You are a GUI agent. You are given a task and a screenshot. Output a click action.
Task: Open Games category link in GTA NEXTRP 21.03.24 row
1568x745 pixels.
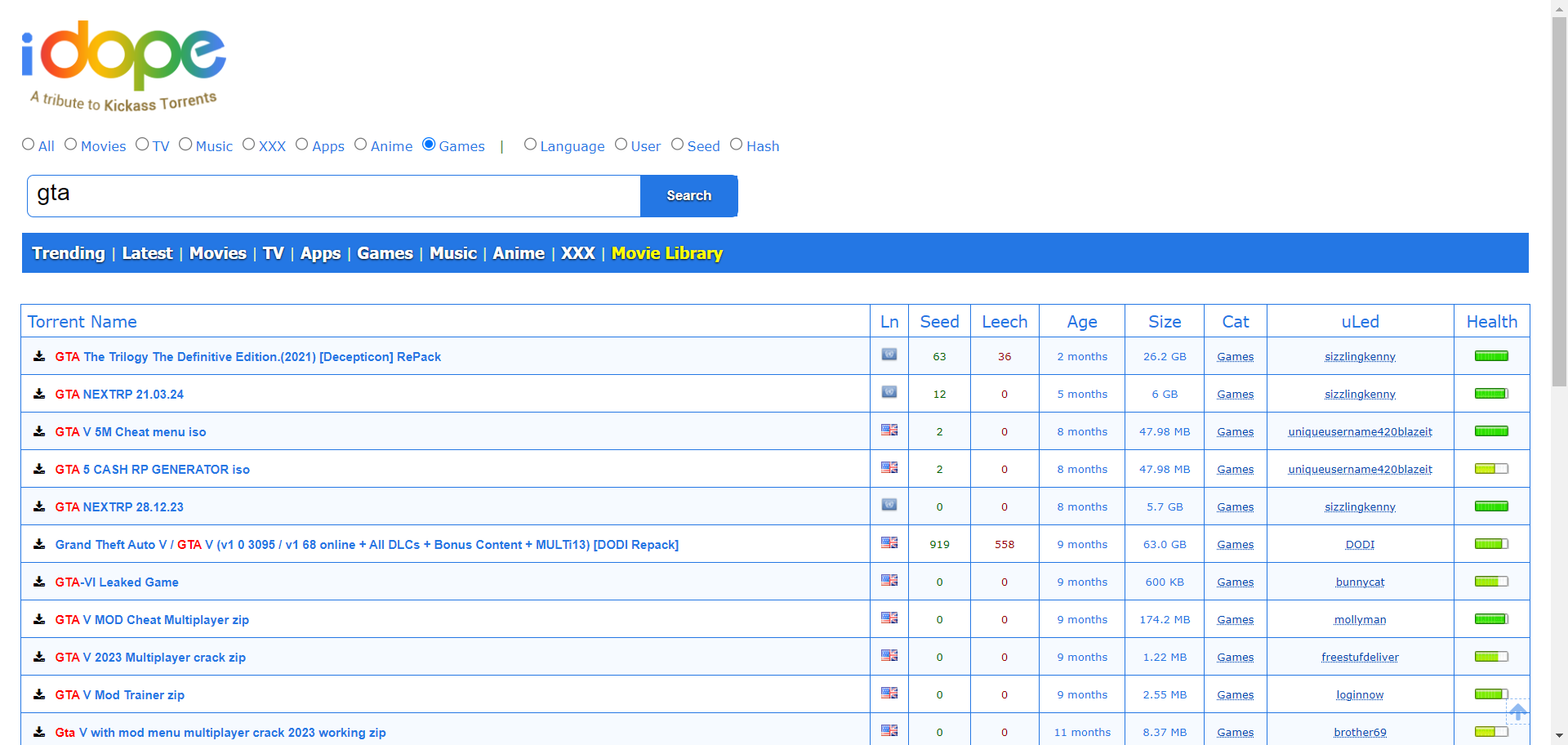click(x=1235, y=395)
